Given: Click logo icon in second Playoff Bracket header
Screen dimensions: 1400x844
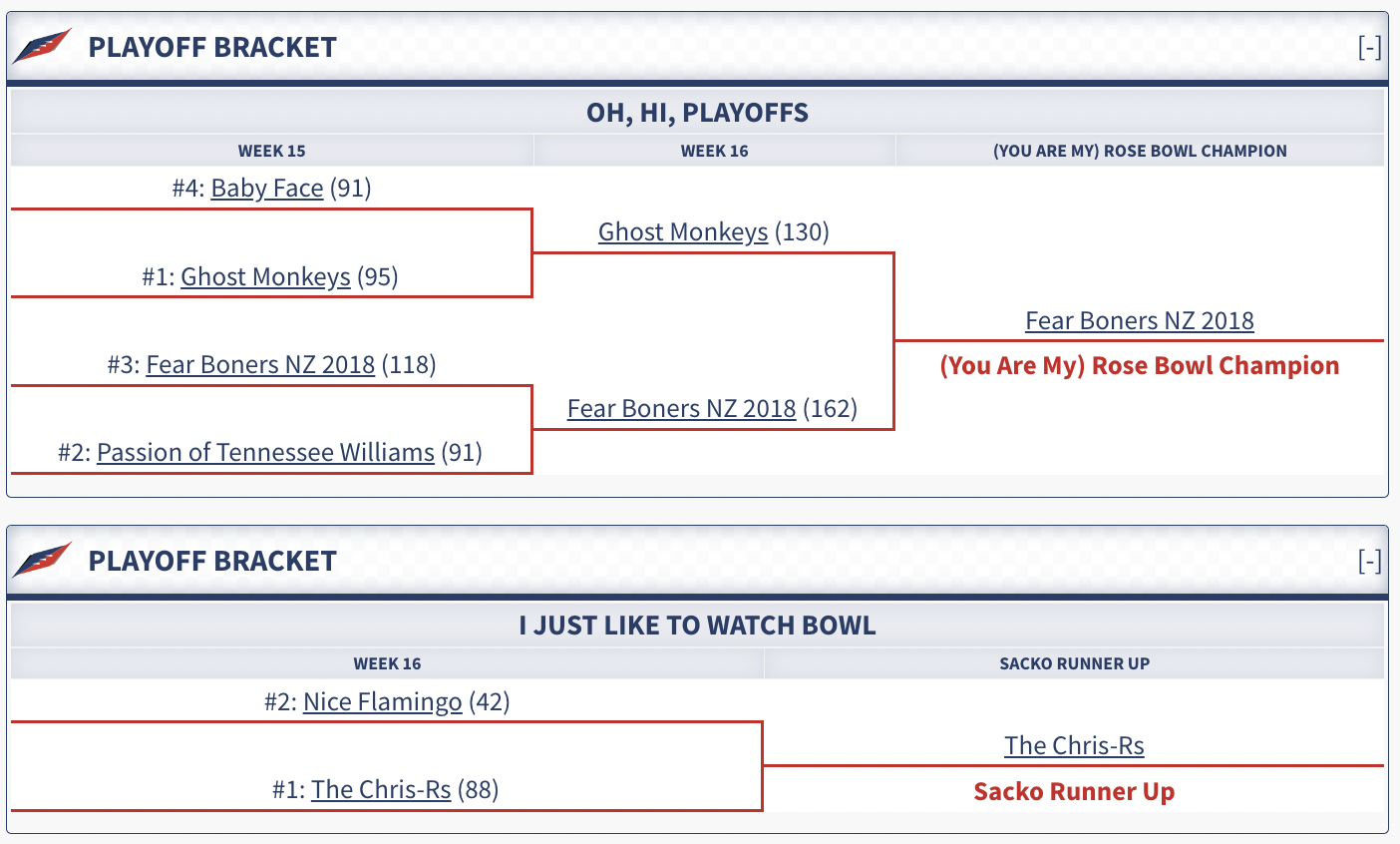Looking at the screenshot, I should coord(42,560).
